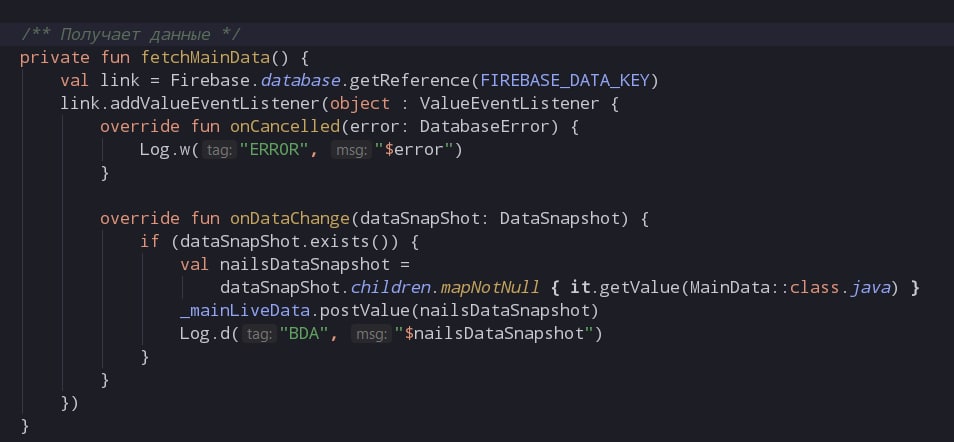The width and height of the screenshot is (954, 442).
Task: Click the DatabaseError parameter type
Action: [x=484, y=127]
